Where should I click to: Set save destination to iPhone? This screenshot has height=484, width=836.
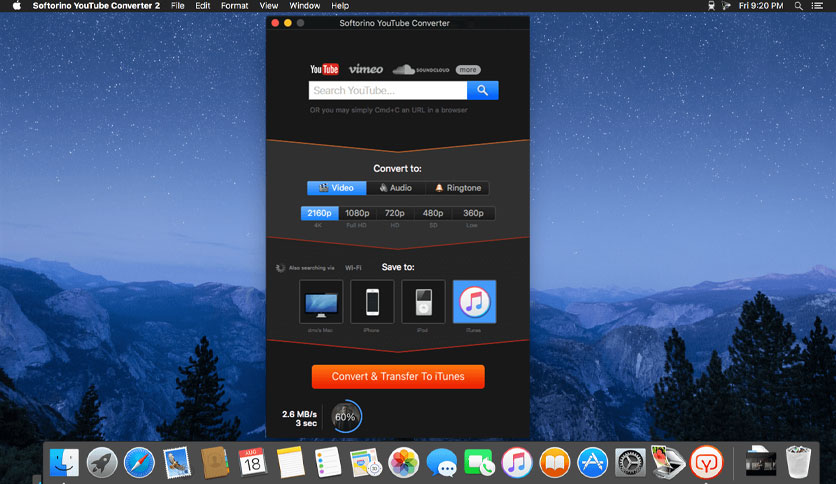pos(372,302)
